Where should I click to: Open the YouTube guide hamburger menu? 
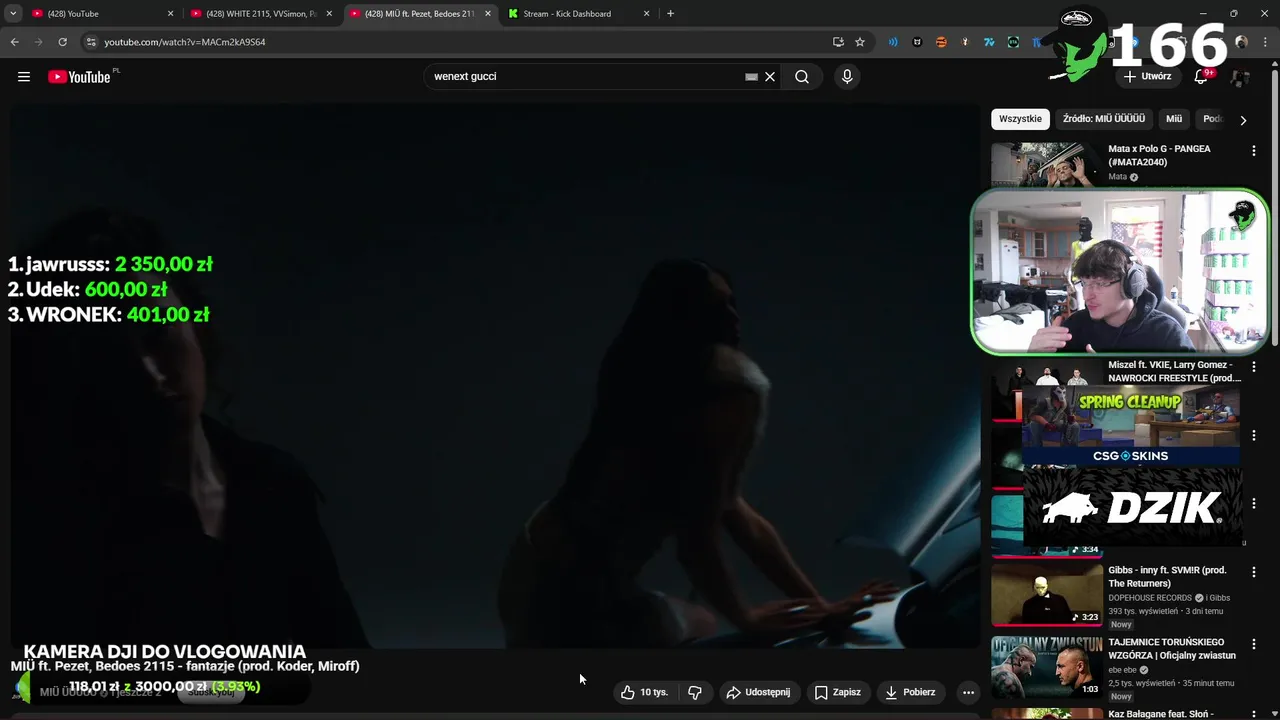click(x=24, y=77)
